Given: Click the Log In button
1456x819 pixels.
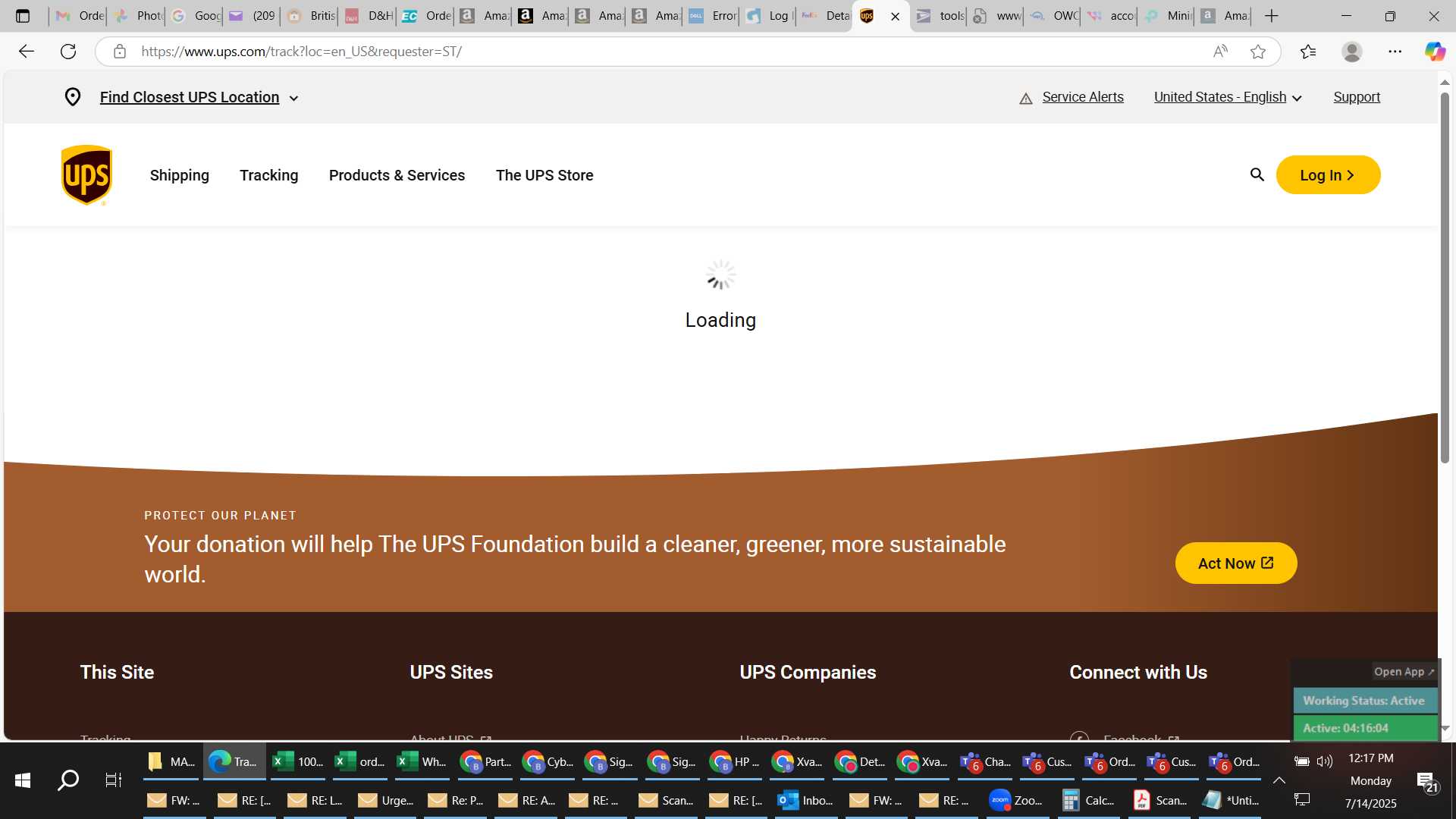Looking at the screenshot, I should tap(1328, 175).
